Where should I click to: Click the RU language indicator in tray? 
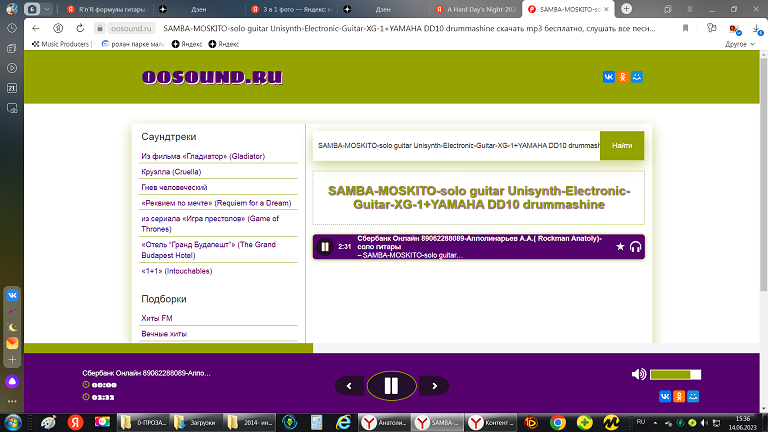pyautogui.click(x=641, y=422)
